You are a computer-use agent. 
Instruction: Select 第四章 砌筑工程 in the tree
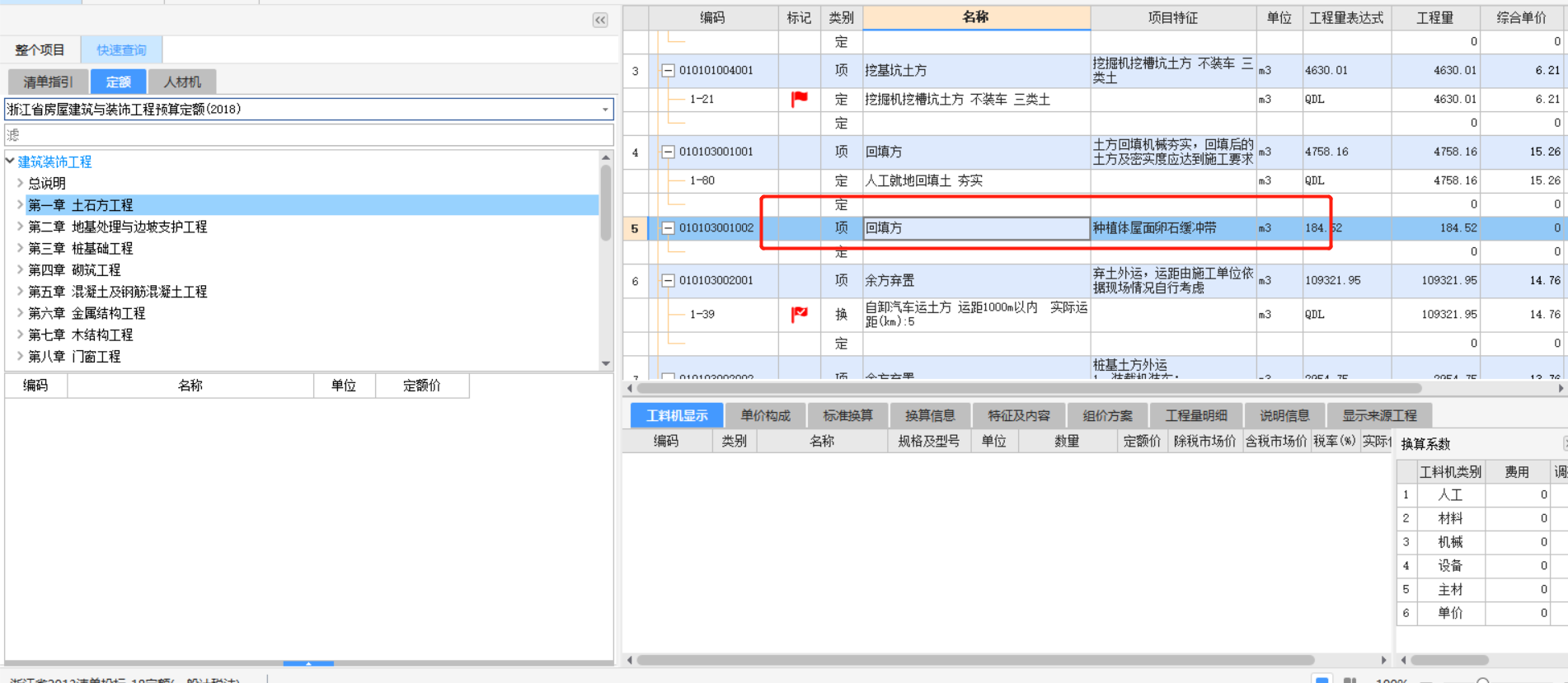74,270
